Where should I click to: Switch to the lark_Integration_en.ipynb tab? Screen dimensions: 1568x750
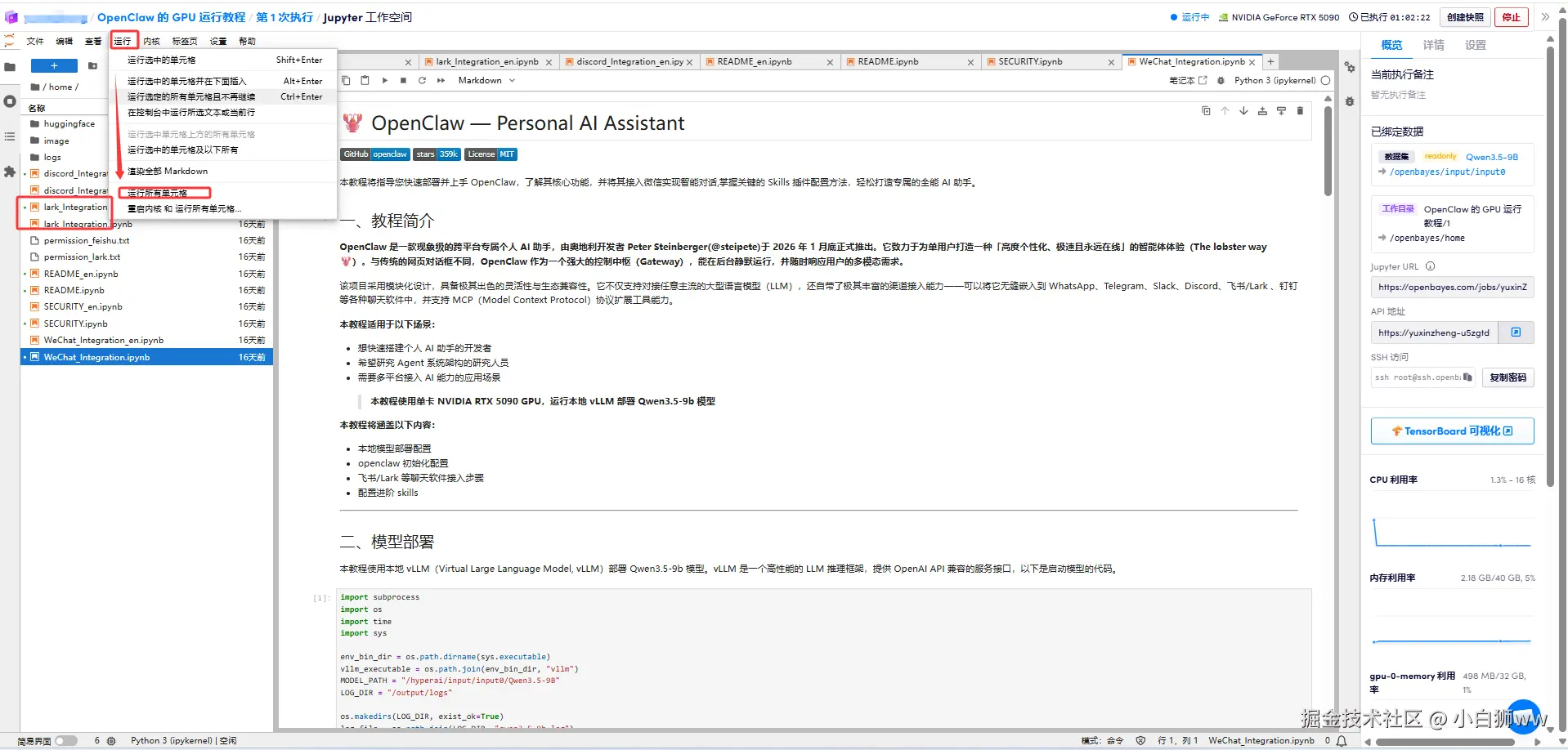pyautogui.click(x=487, y=61)
